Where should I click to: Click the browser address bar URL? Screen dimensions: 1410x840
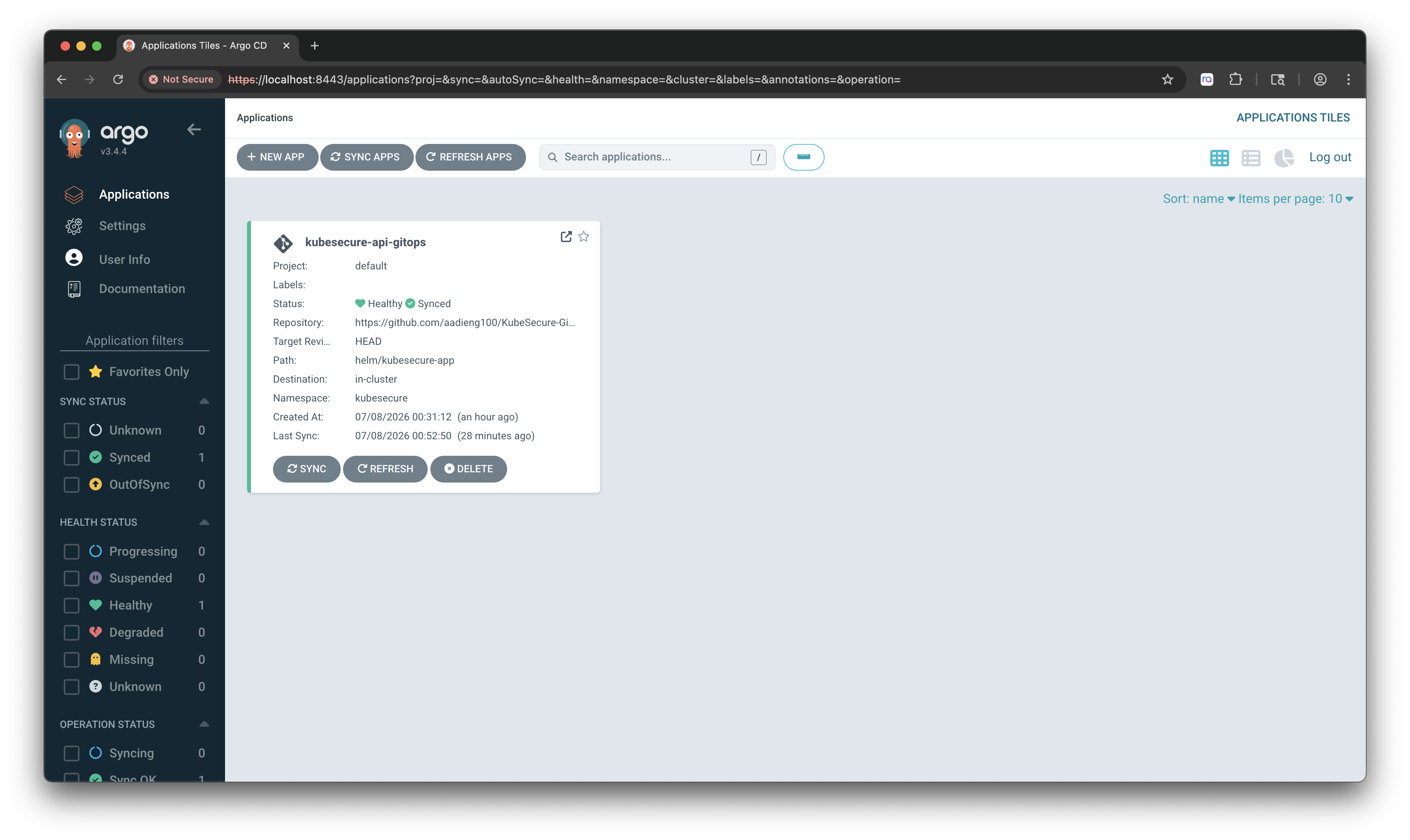[x=564, y=79]
